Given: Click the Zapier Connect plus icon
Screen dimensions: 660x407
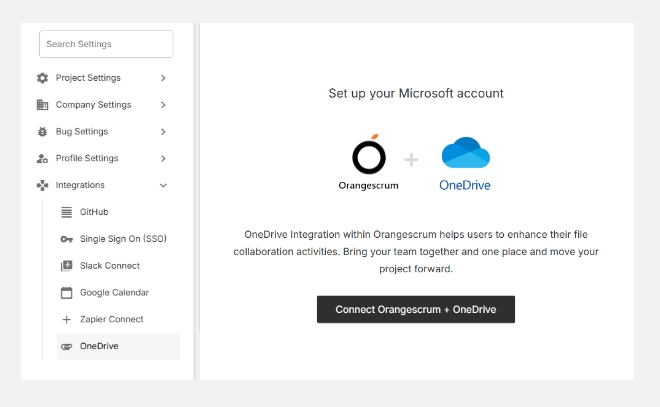Looking at the screenshot, I should click(67, 319).
